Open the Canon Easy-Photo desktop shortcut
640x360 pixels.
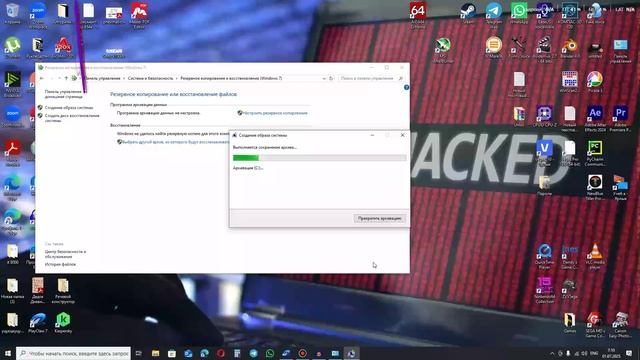click(x=620, y=325)
